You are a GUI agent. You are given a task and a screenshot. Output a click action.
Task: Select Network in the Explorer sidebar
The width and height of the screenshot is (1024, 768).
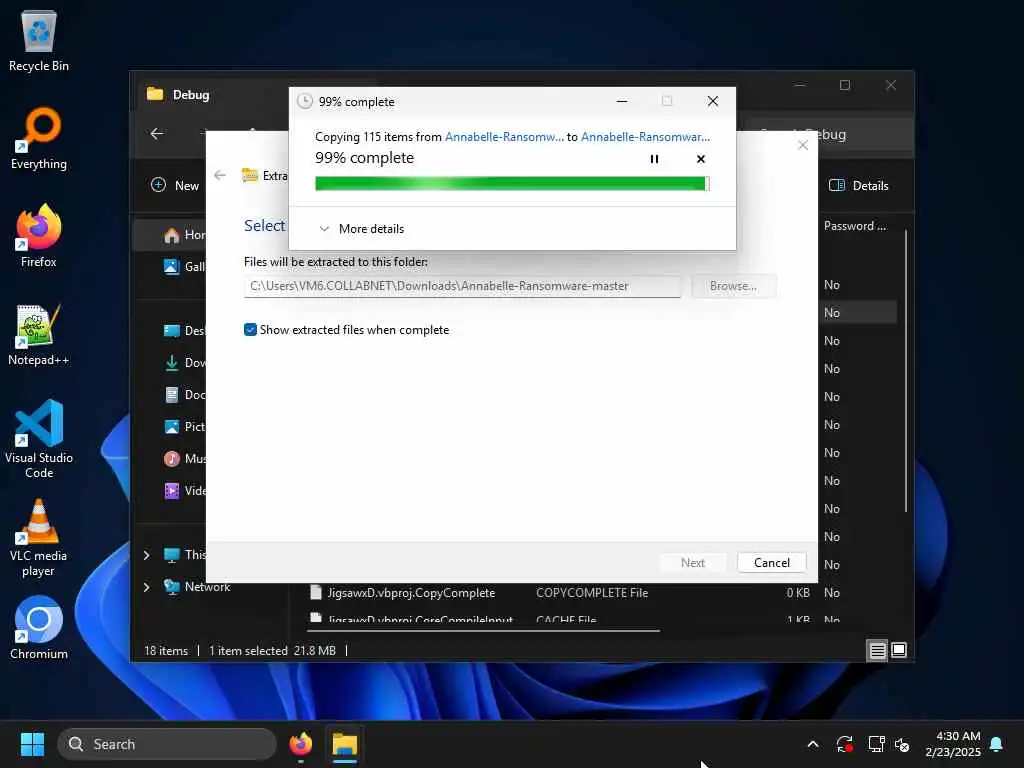(198, 586)
